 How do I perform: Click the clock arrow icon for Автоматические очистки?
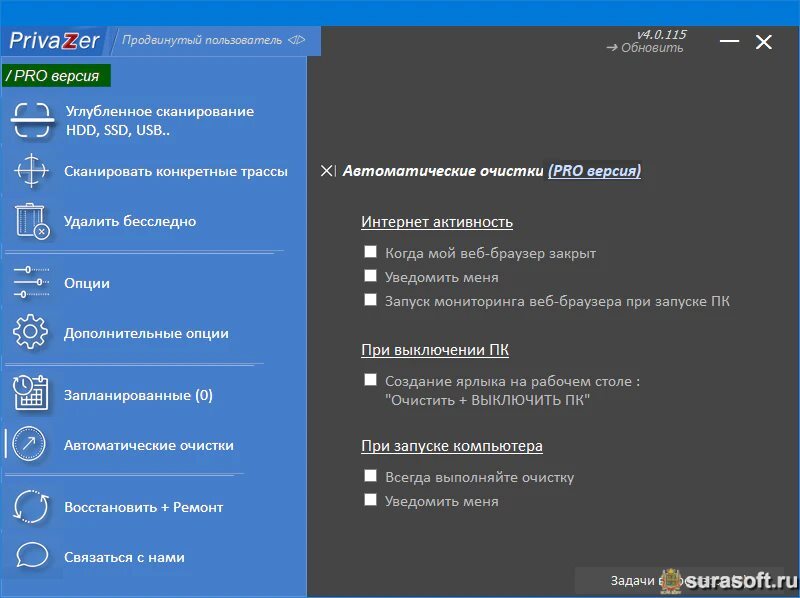tap(29, 444)
